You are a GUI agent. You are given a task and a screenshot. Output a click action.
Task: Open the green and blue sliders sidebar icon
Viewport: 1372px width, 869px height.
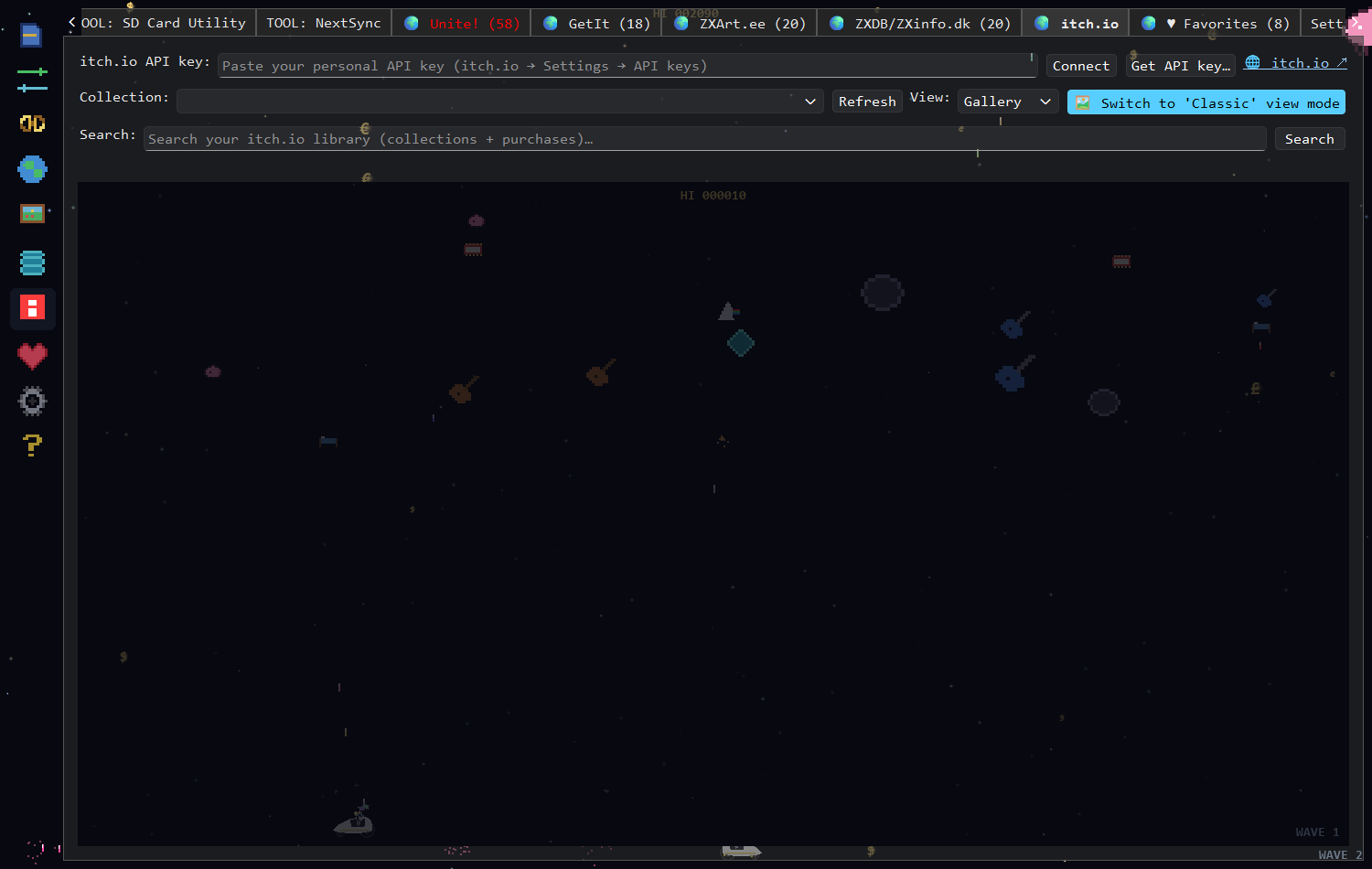[x=32, y=80]
